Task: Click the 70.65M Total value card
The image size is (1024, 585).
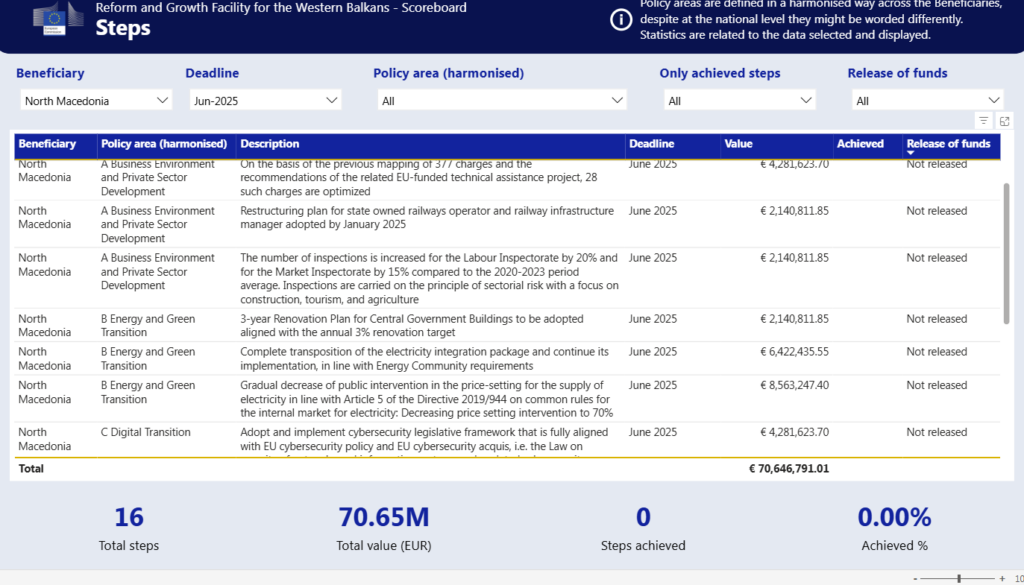Action: tap(384, 528)
